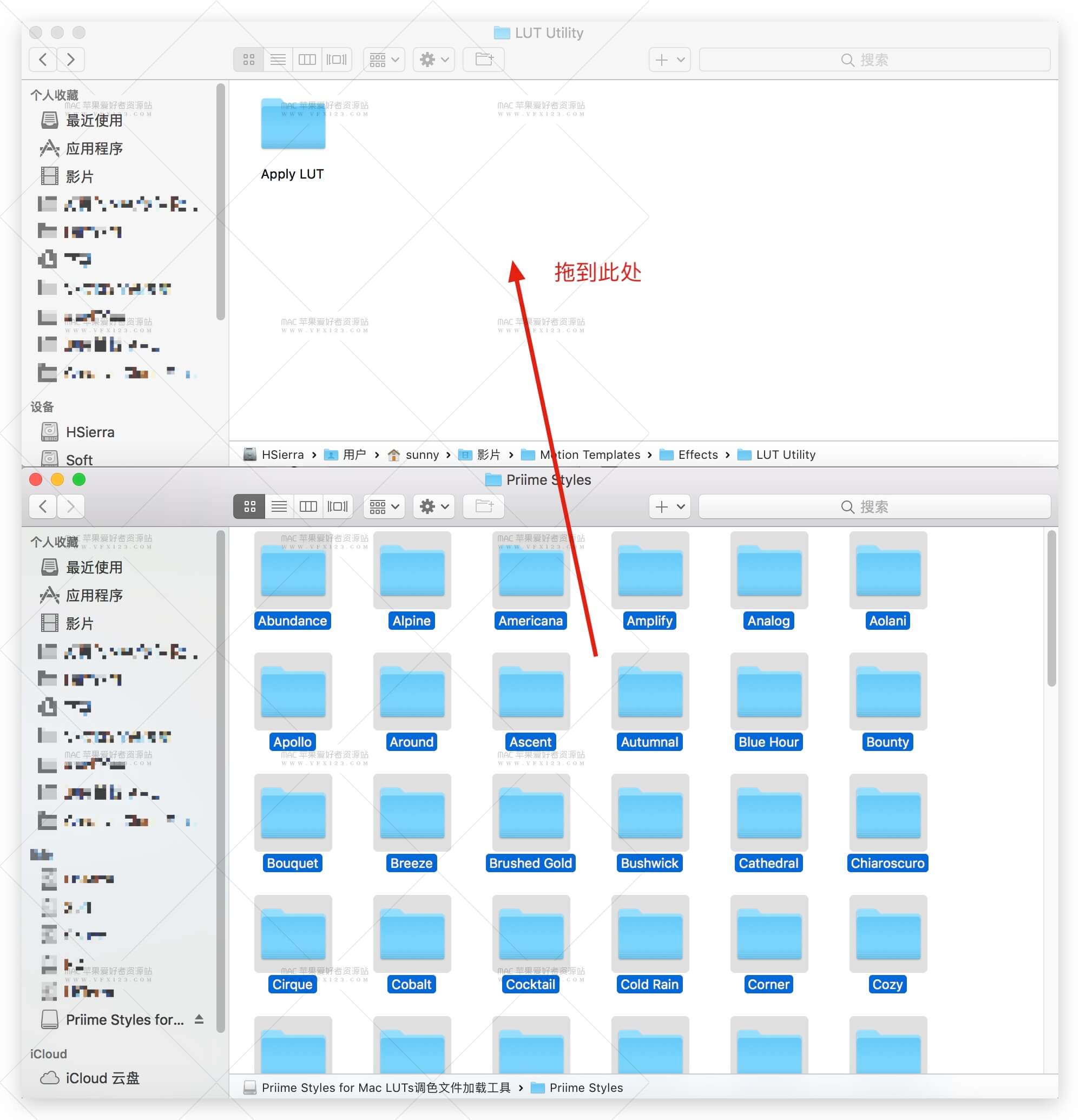Select the Brushed Gold folder
The width and height of the screenshot is (1080, 1120).
tap(531, 814)
